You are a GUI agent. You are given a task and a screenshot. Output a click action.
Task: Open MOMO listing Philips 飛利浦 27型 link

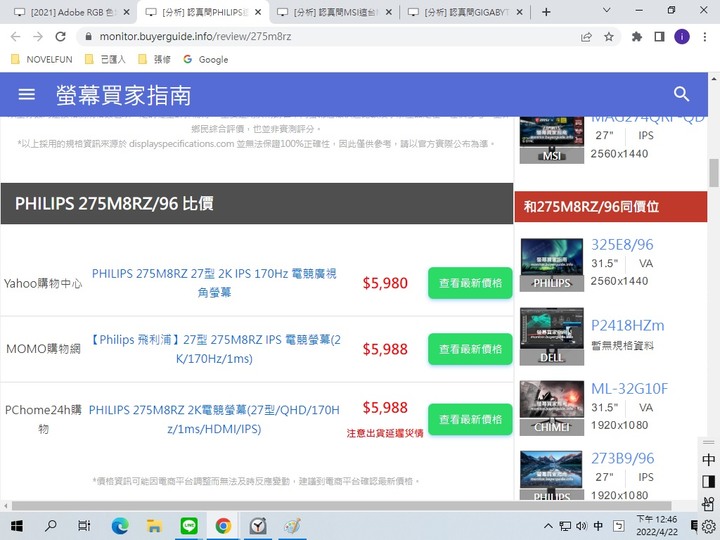click(x=214, y=349)
